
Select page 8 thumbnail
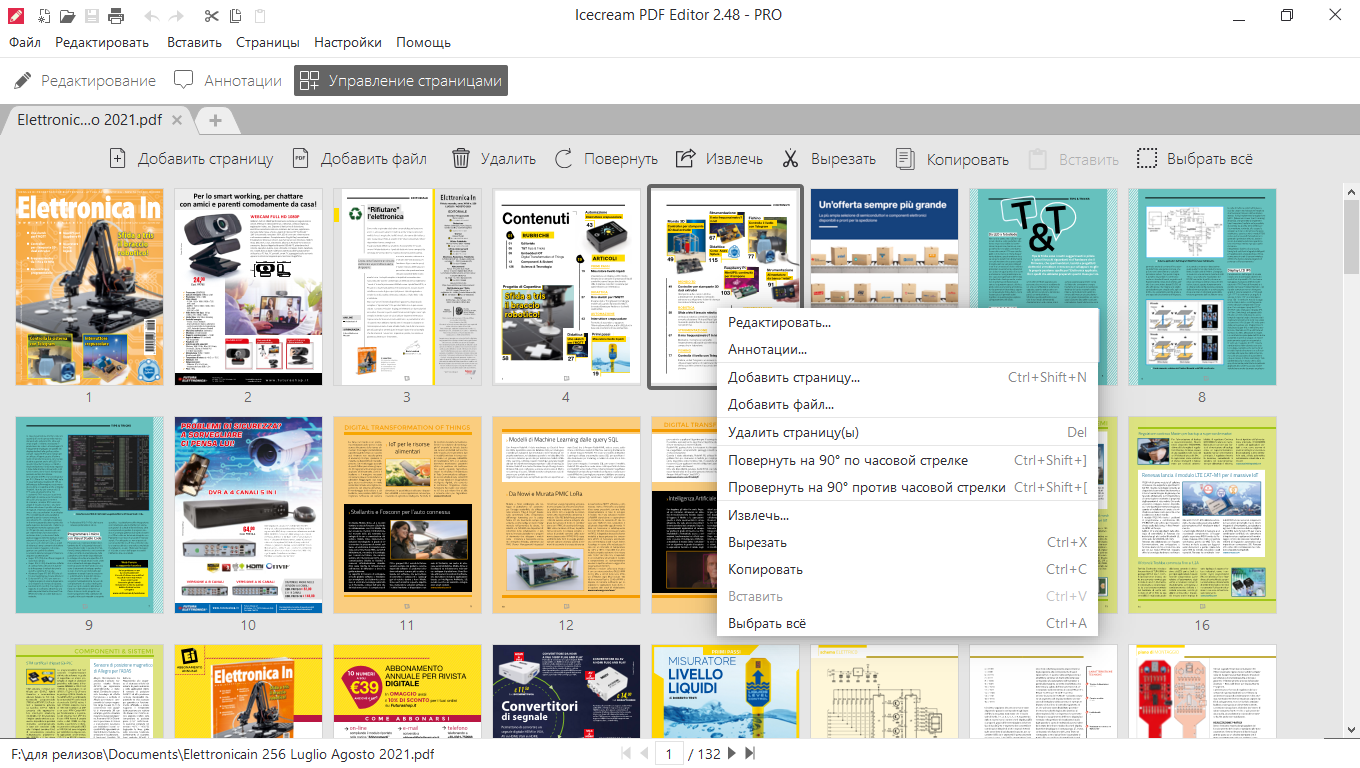pos(1202,287)
